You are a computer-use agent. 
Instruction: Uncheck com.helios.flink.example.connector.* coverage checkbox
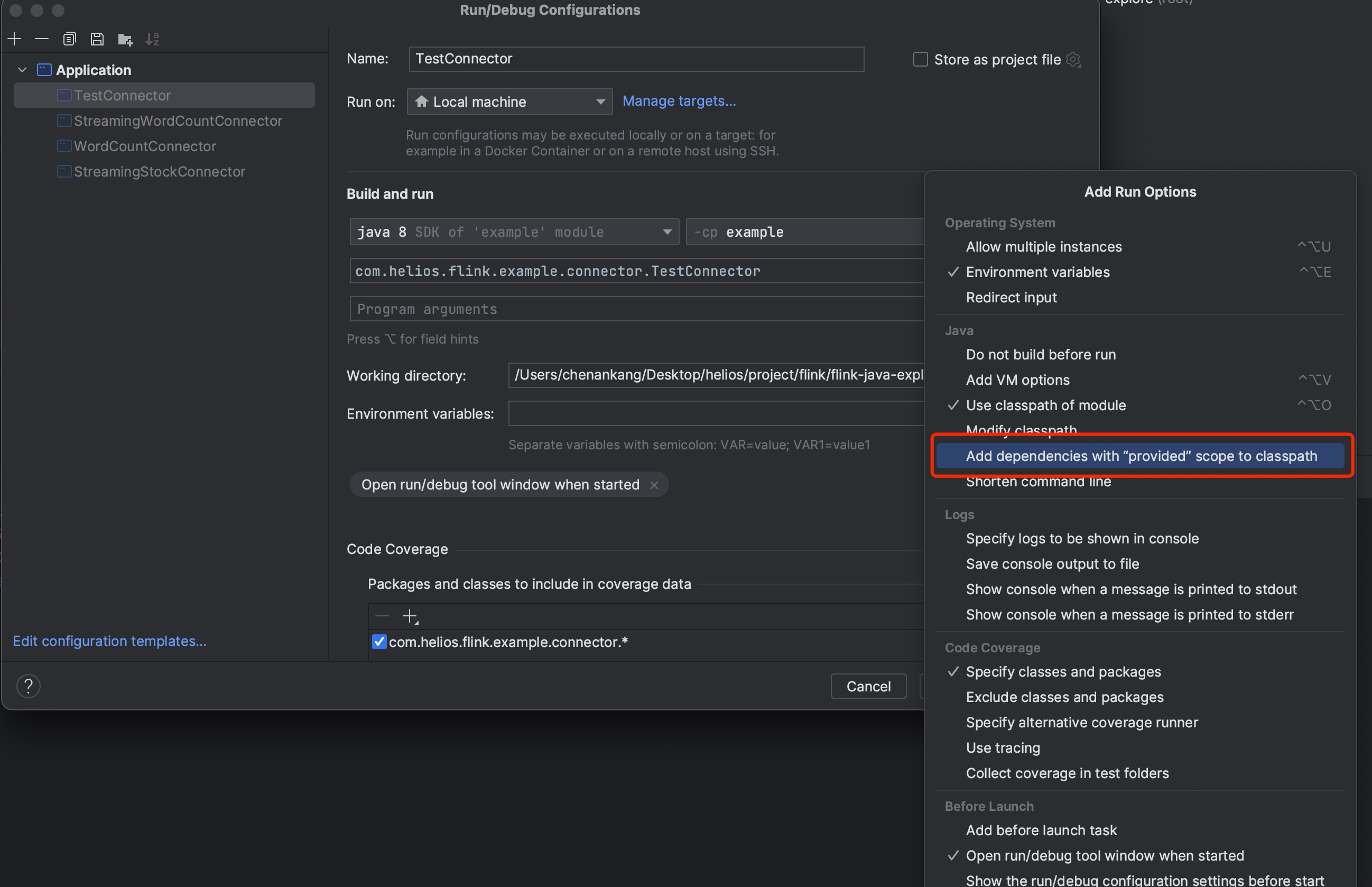(379, 642)
